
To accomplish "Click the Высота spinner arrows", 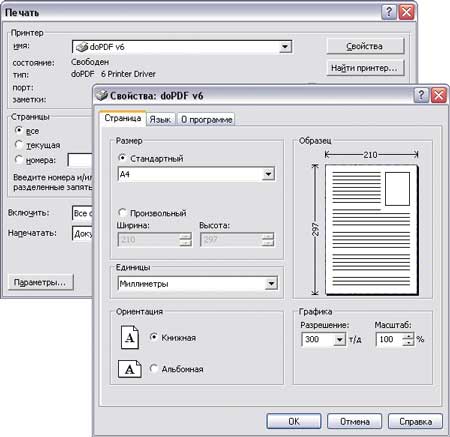I will point(268,240).
